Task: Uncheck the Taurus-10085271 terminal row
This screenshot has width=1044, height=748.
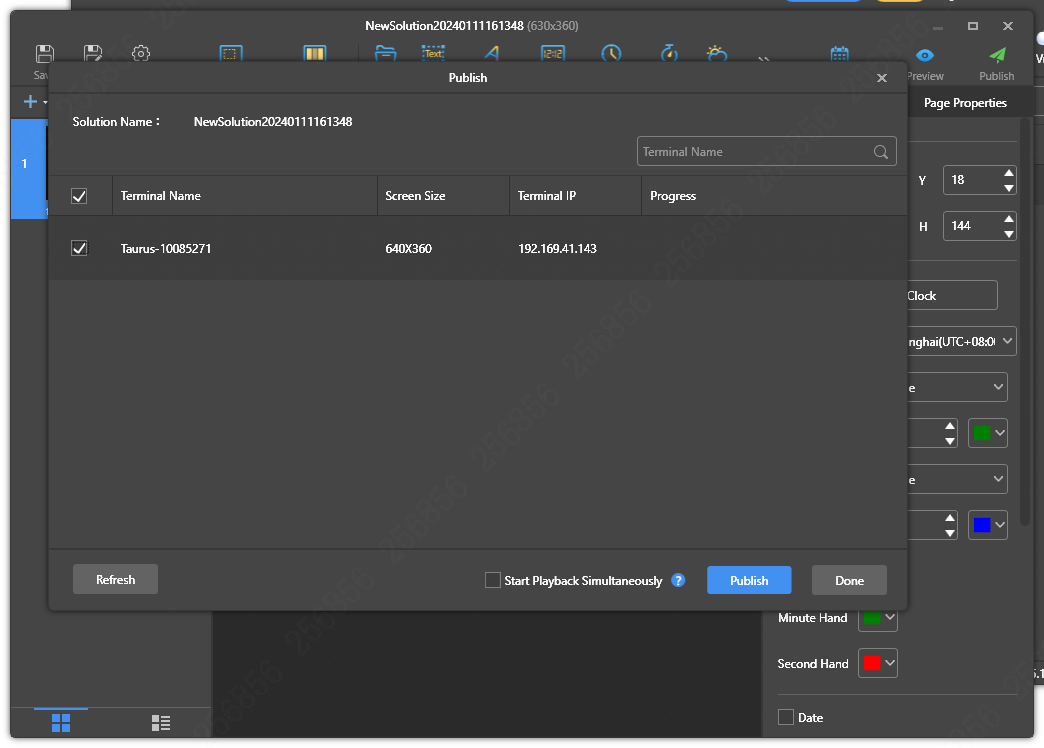Action: coord(79,248)
